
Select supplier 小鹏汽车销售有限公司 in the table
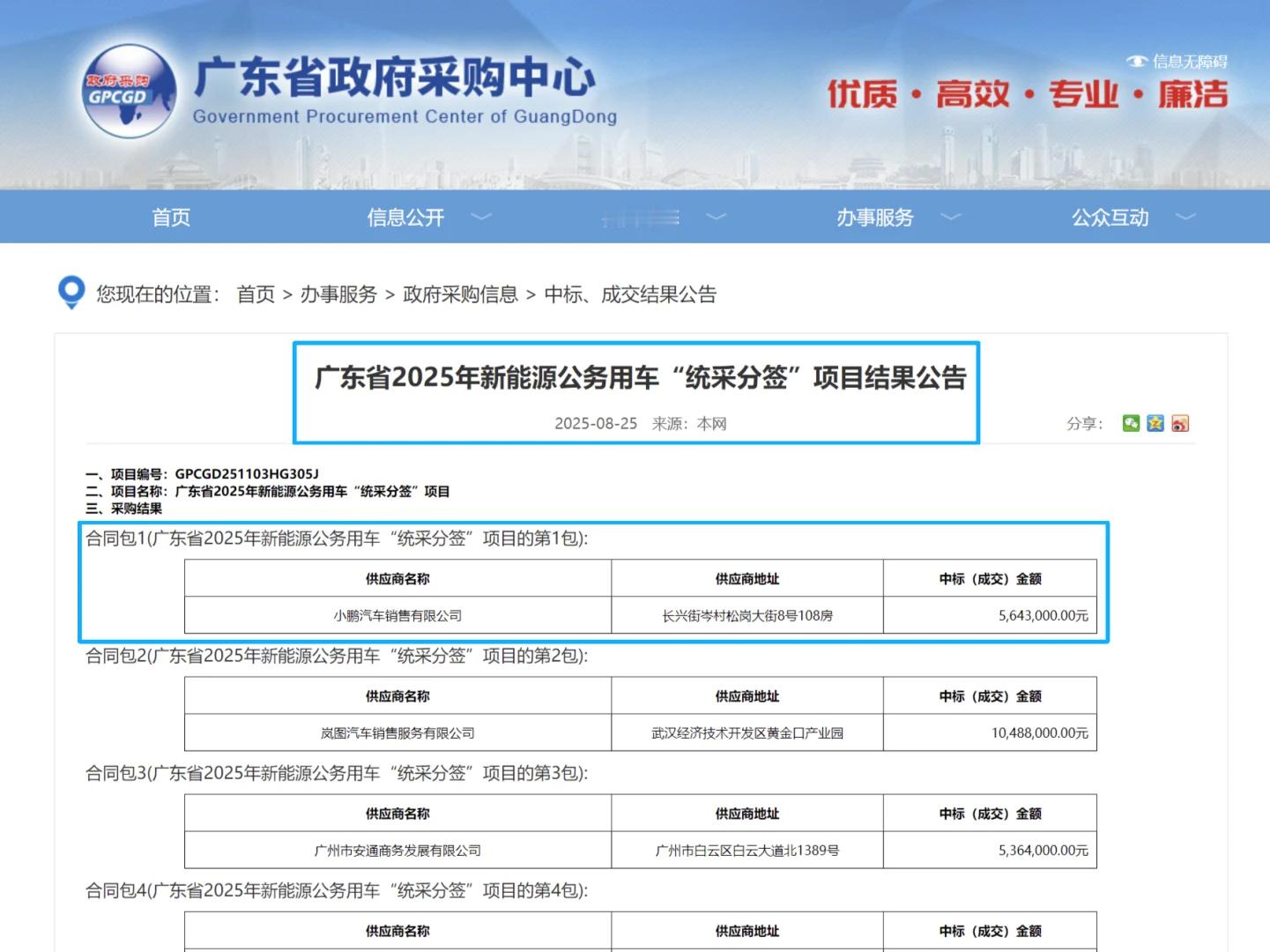click(x=397, y=615)
